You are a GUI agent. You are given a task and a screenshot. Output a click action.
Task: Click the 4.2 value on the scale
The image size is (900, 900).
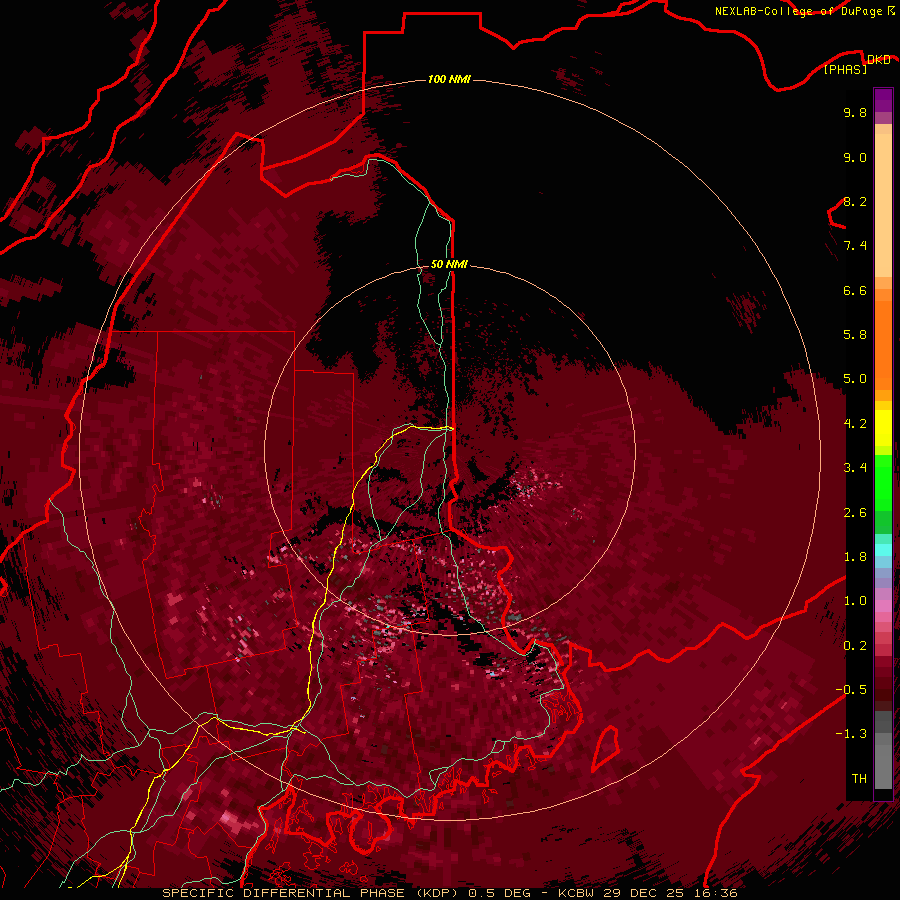[855, 424]
